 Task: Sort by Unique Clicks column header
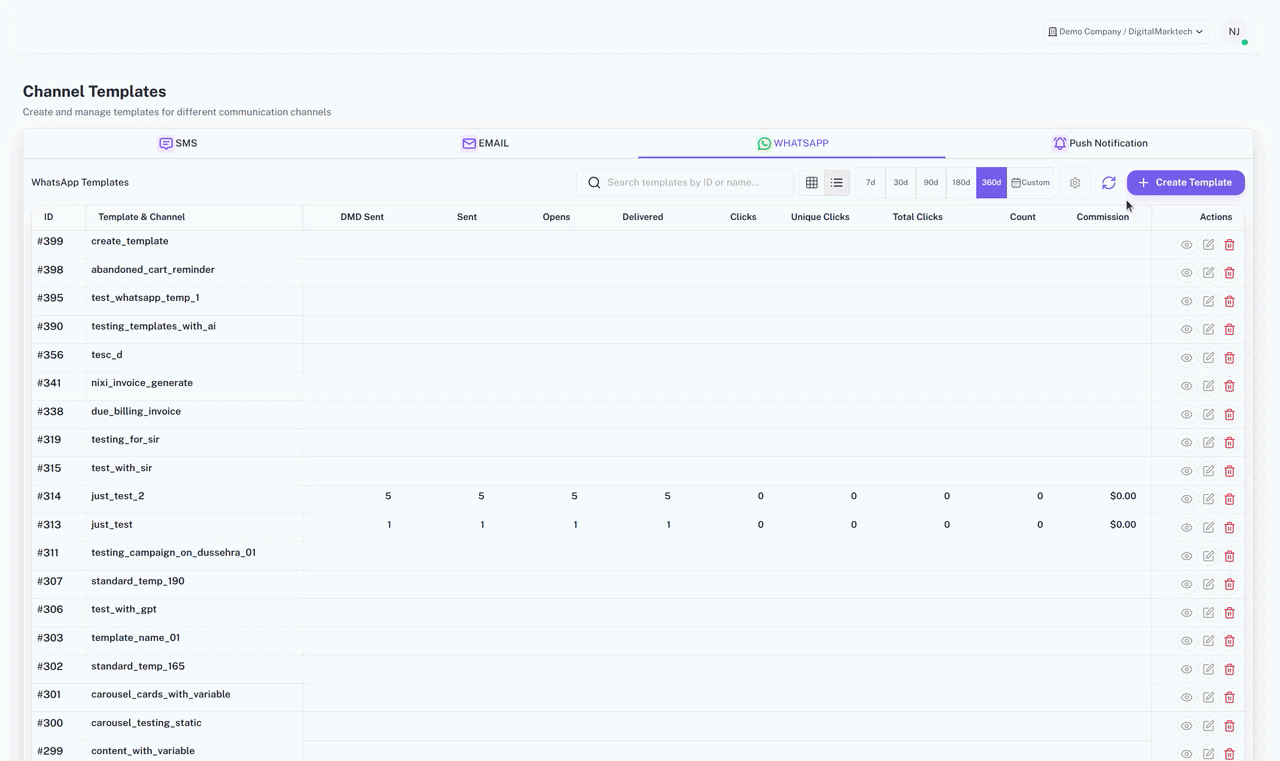pos(820,217)
